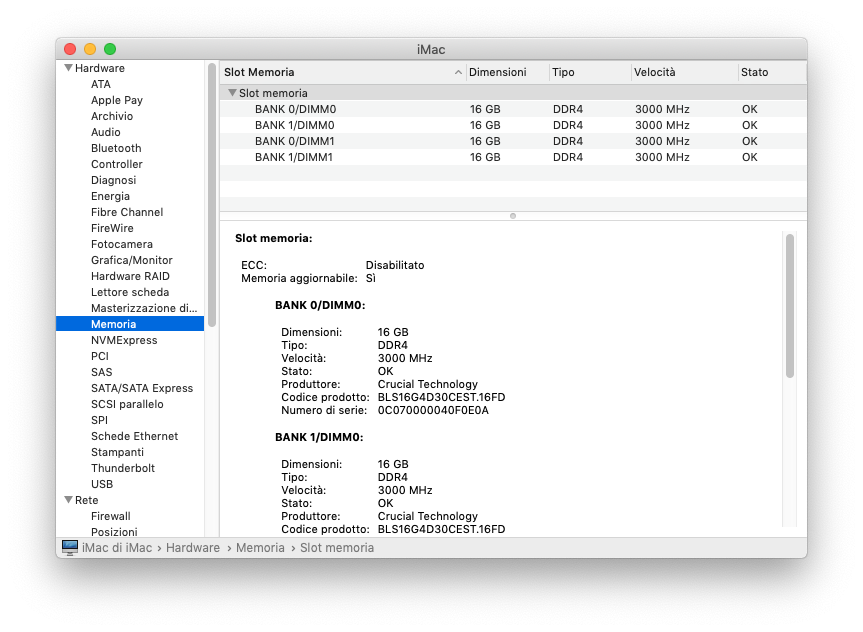Select Firewall under Rete

coord(111,516)
